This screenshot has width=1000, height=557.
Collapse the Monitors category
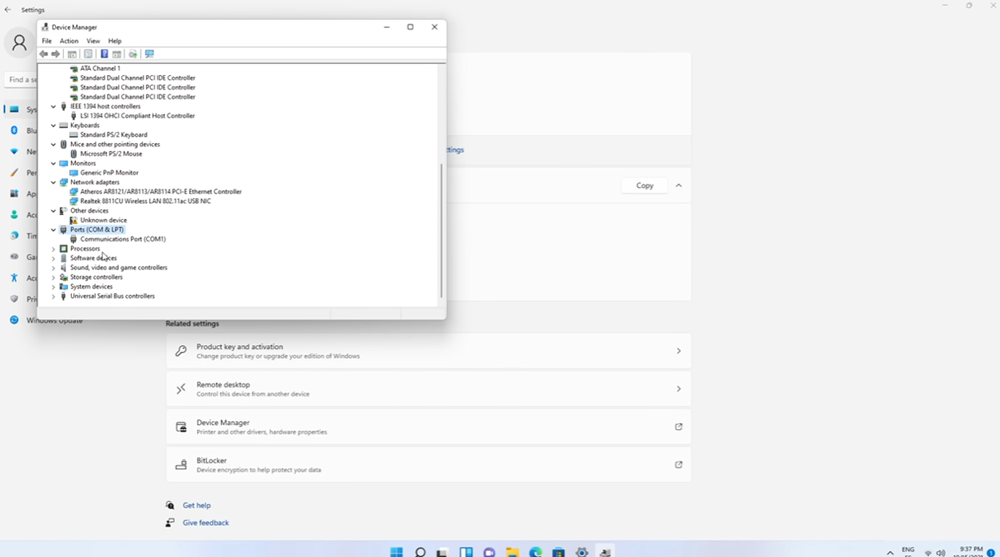point(54,163)
